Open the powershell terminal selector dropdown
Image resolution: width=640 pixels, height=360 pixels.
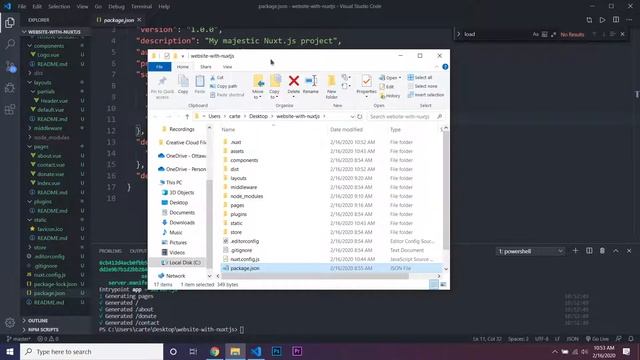pos(530,251)
